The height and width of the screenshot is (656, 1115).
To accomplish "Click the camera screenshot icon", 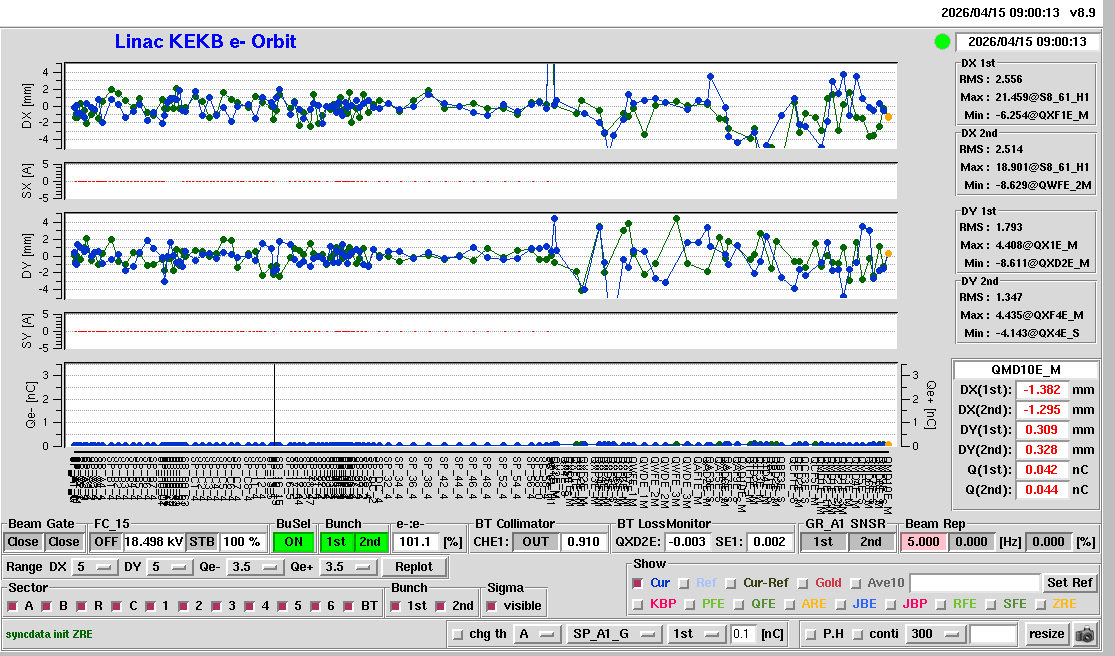I will 1084,634.
